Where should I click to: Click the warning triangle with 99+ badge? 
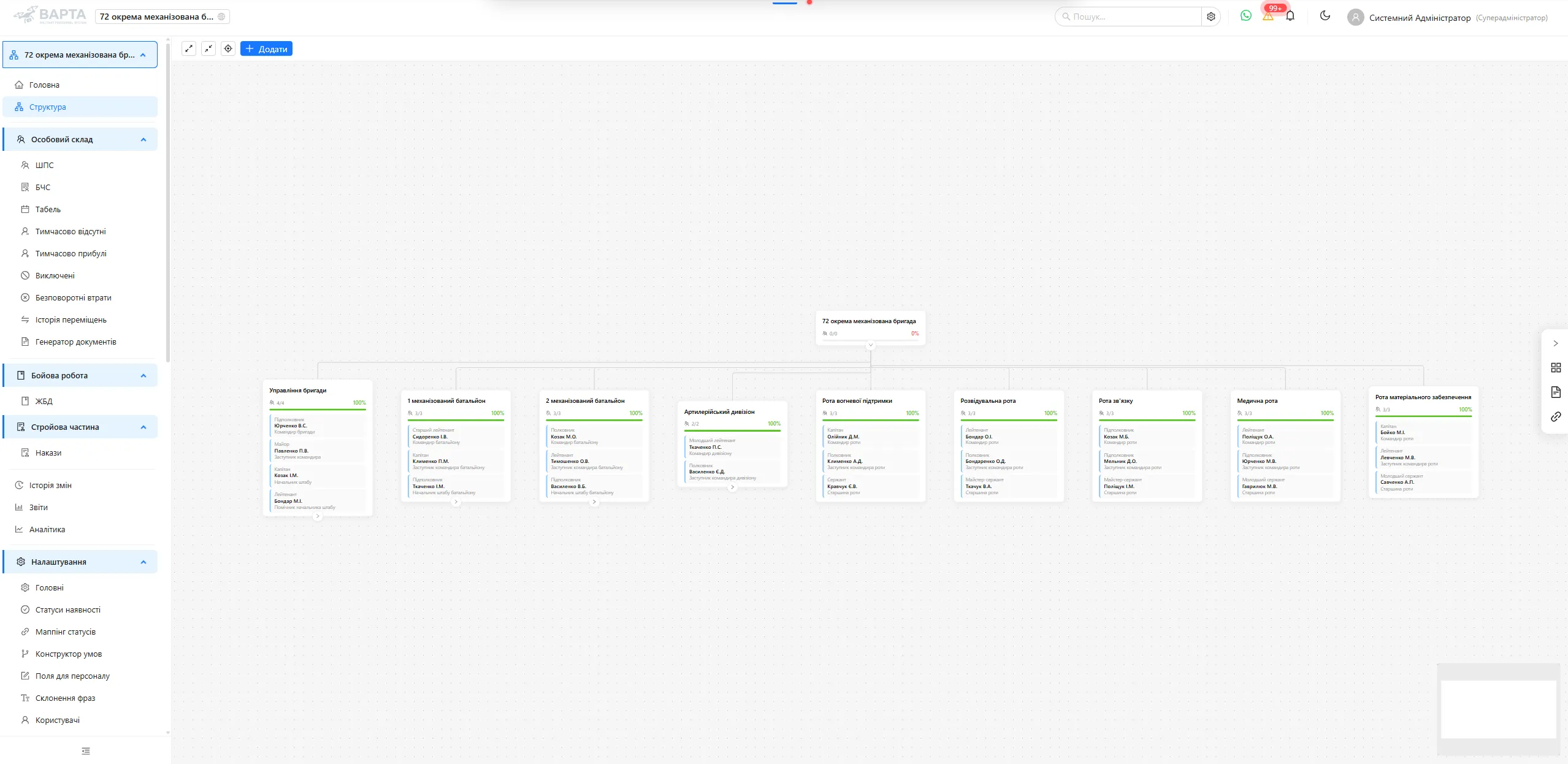tap(1268, 16)
